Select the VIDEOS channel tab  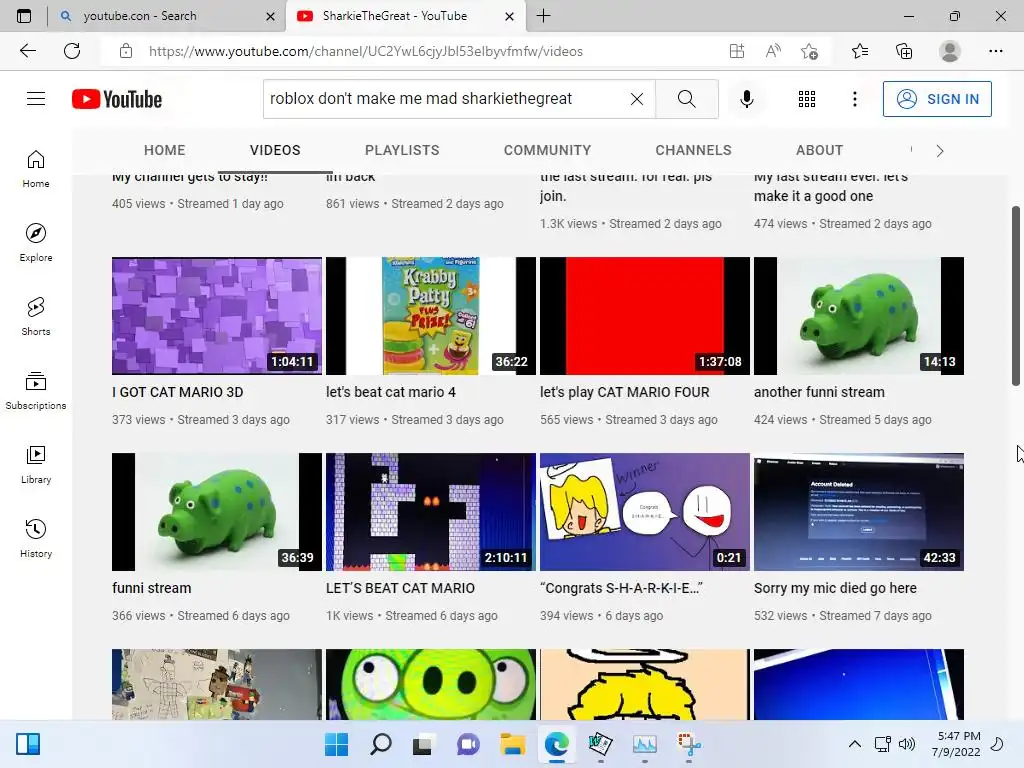pyautogui.click(x=275, y=150)
